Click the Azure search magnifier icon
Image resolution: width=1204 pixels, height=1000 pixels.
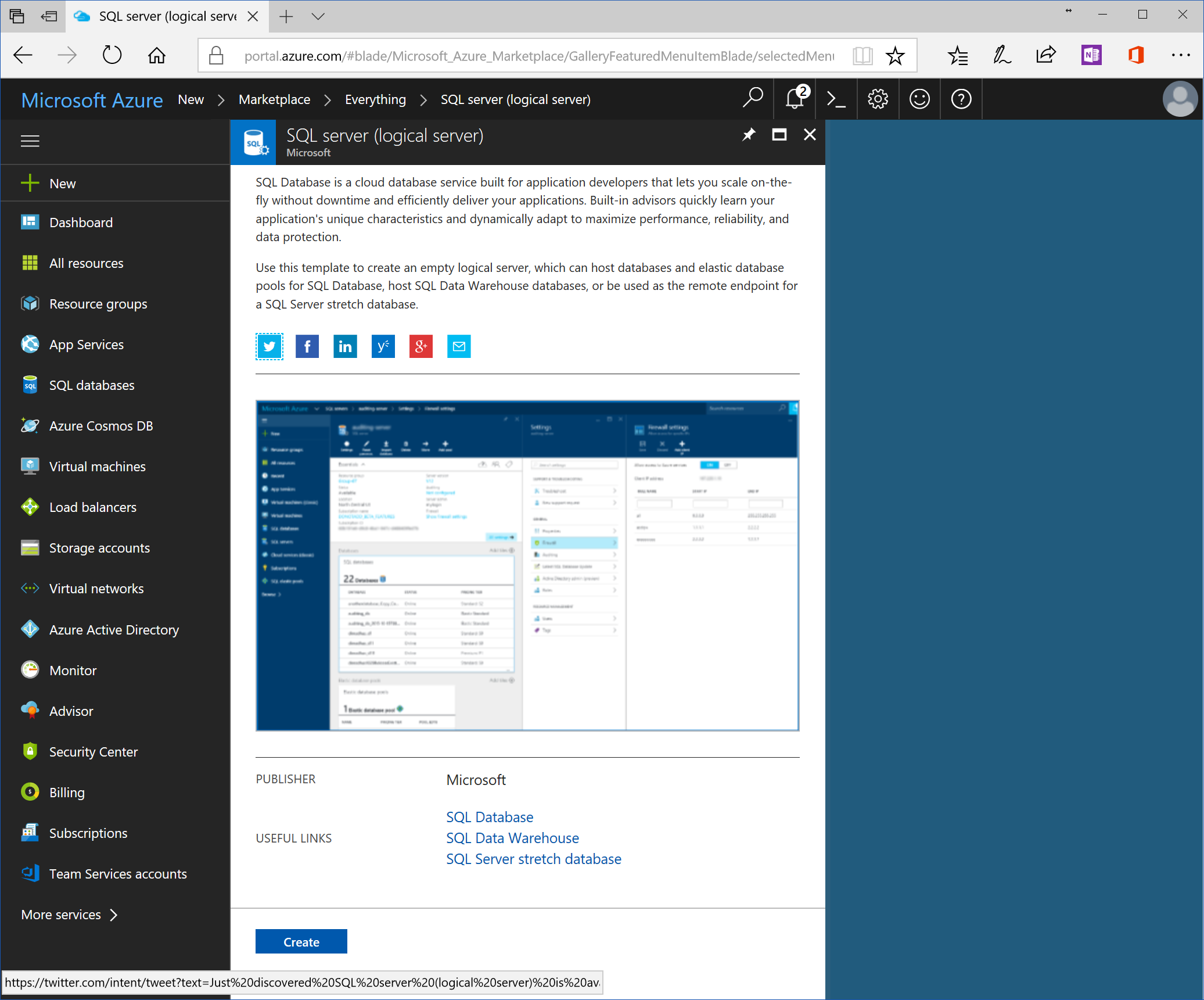click(x=753, y=98)
